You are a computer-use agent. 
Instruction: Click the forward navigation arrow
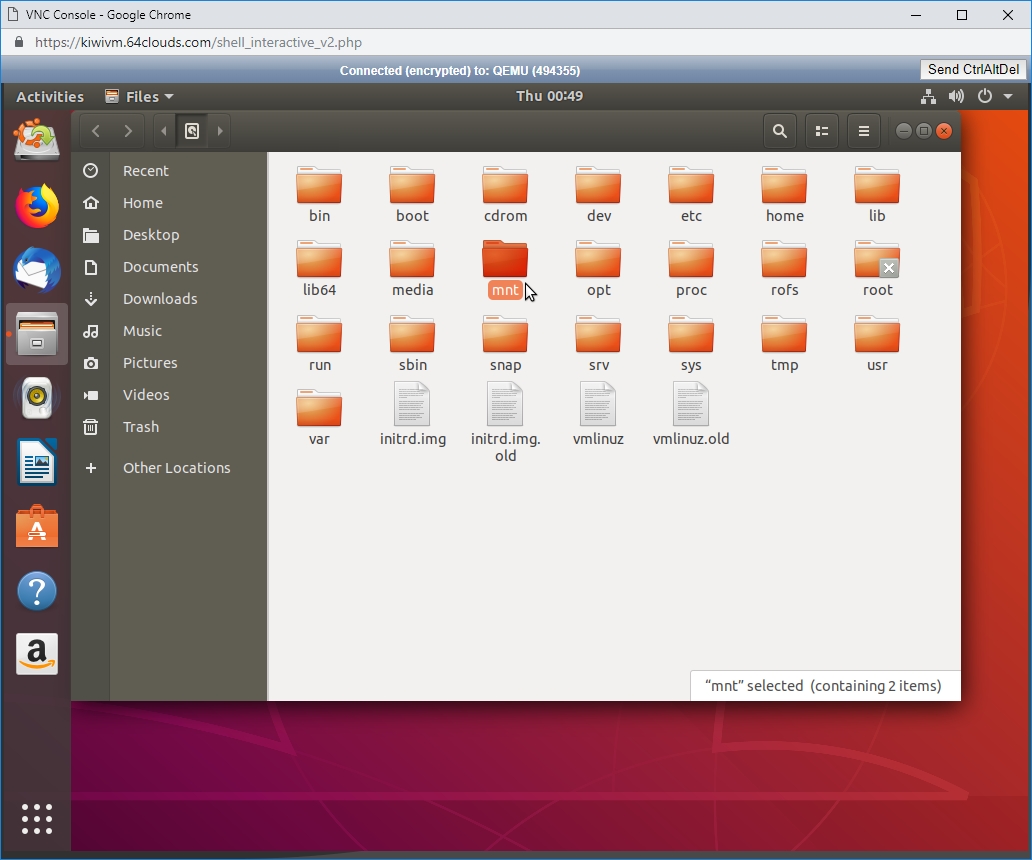[x=128, y=131]
